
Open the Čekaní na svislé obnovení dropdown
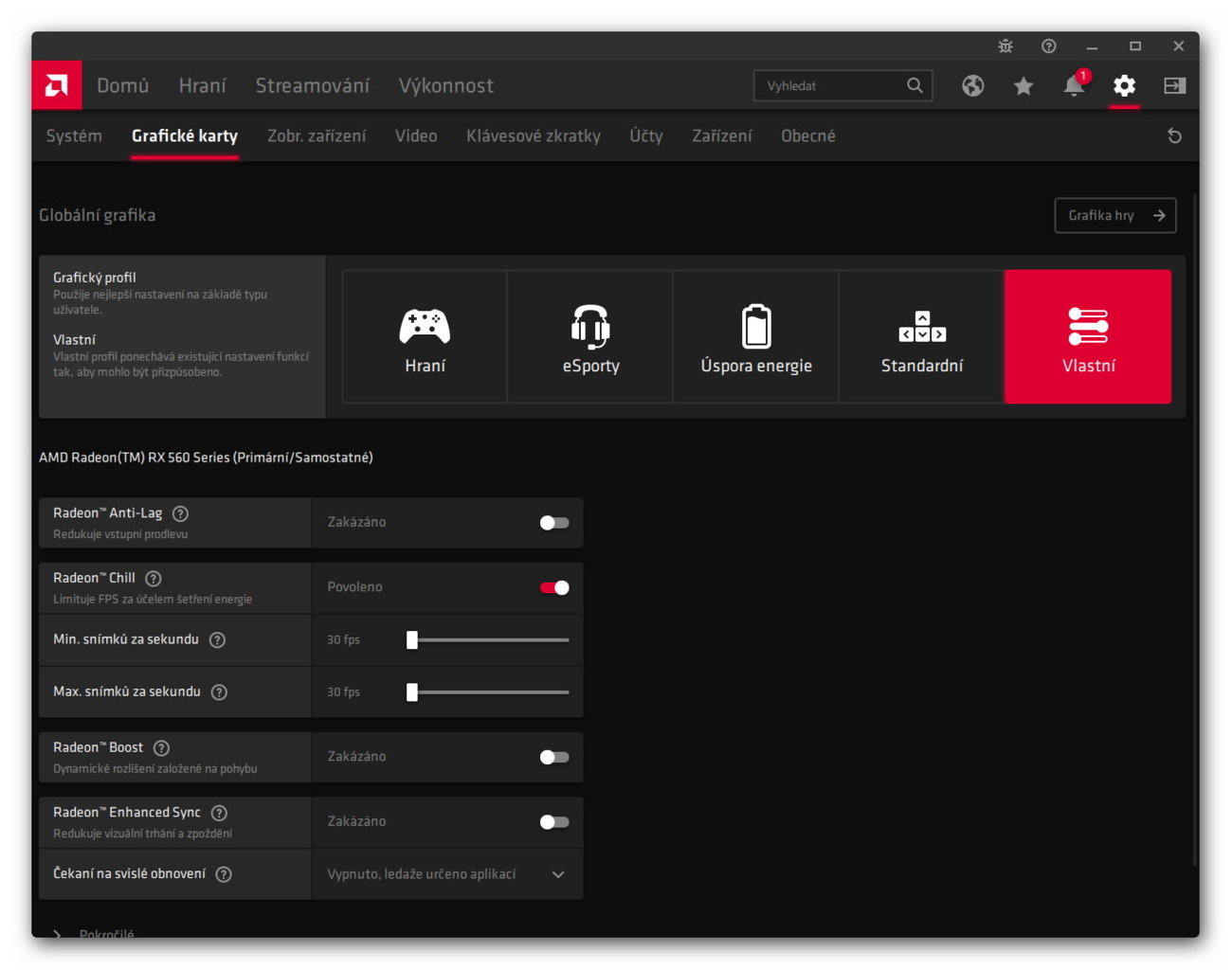click(447, 874)
